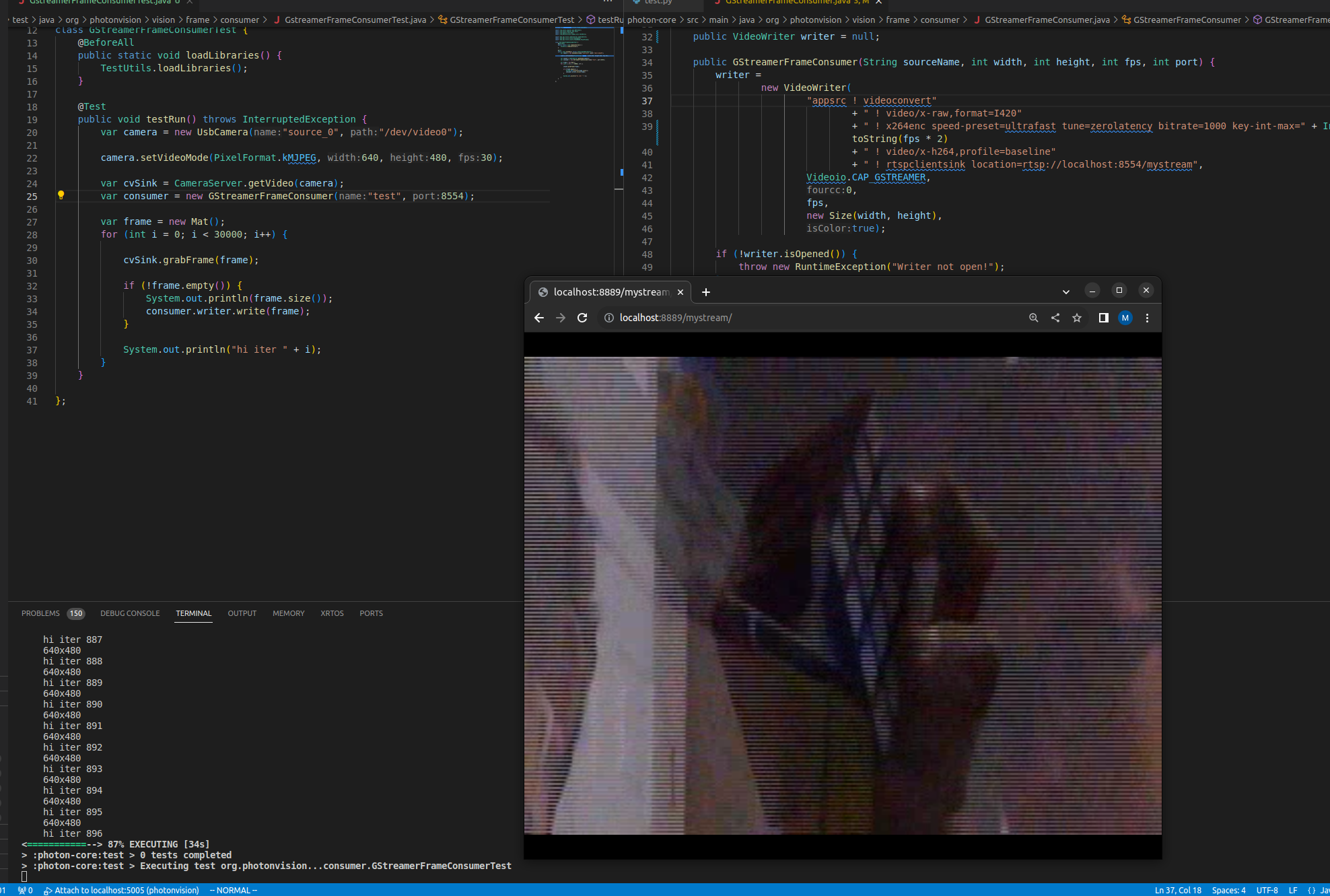The image size is (1330, 896).
Task: Reload the mystream page in the browser
Action: 582,318
